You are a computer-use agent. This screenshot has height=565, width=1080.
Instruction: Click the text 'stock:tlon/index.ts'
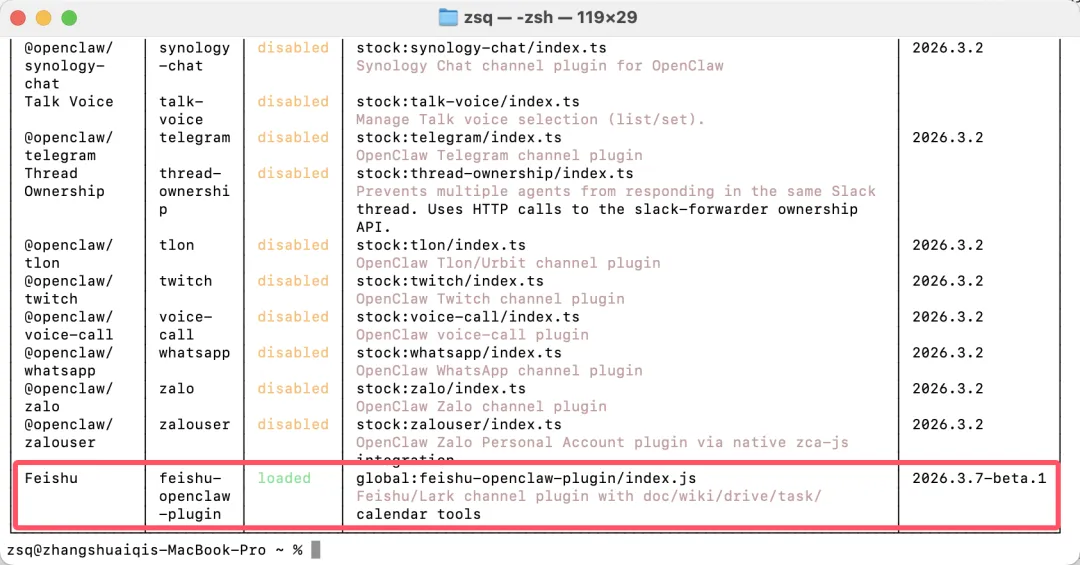[x=441, y=245]
